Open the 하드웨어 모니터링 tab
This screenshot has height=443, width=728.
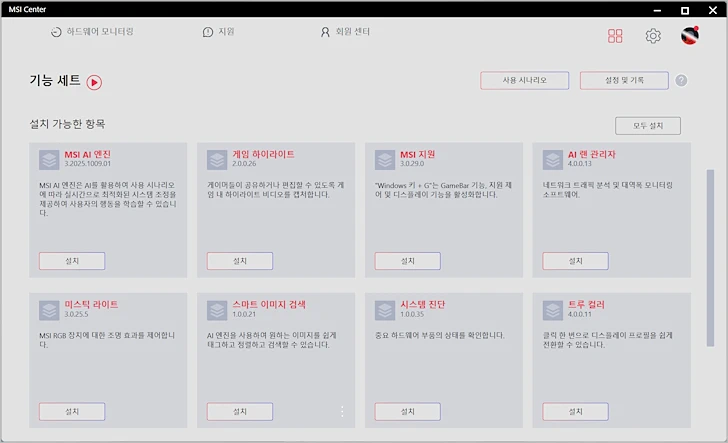click(92, 32)
